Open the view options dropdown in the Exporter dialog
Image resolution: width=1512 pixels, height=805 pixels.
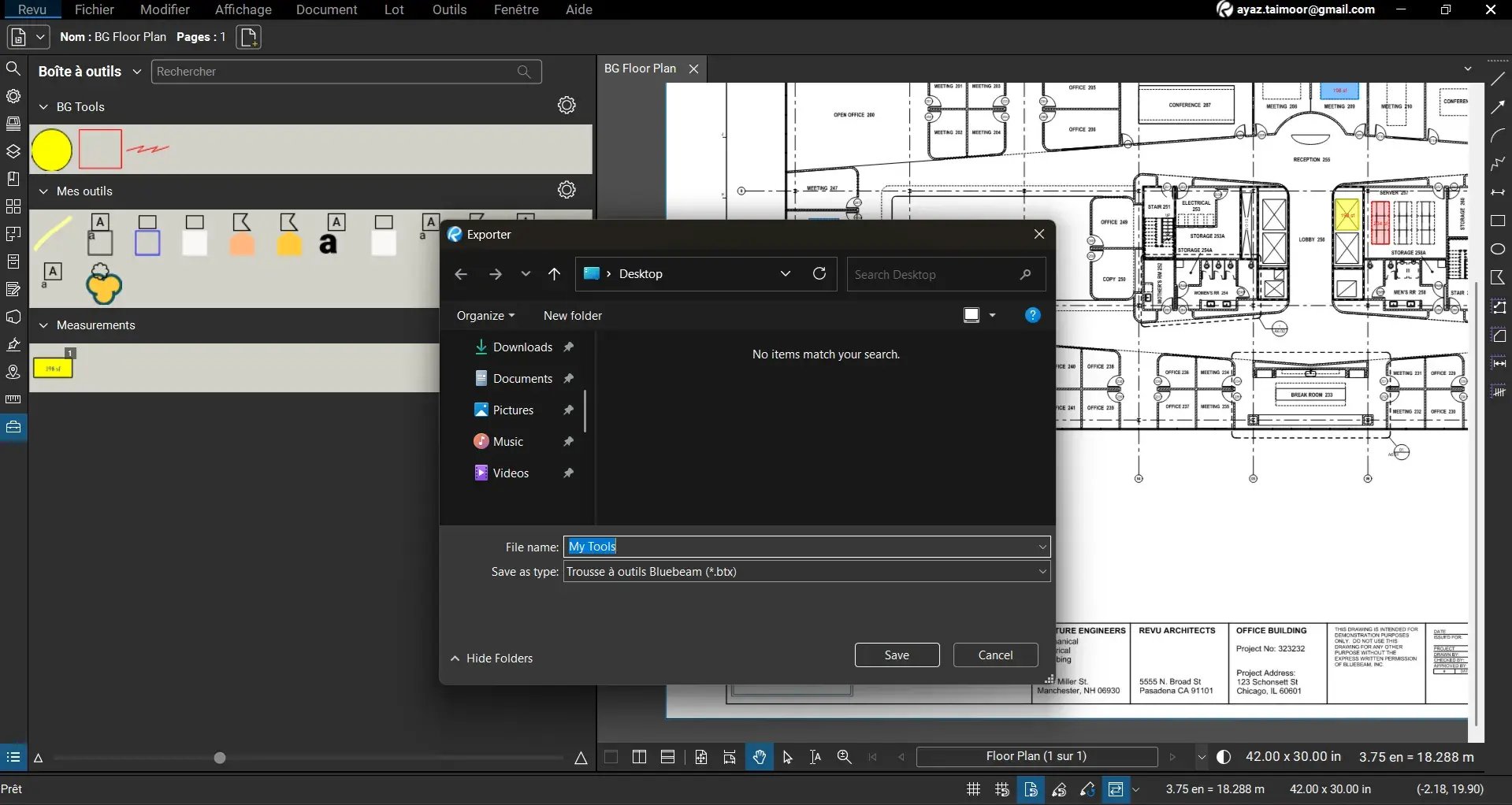click(992, 315)
